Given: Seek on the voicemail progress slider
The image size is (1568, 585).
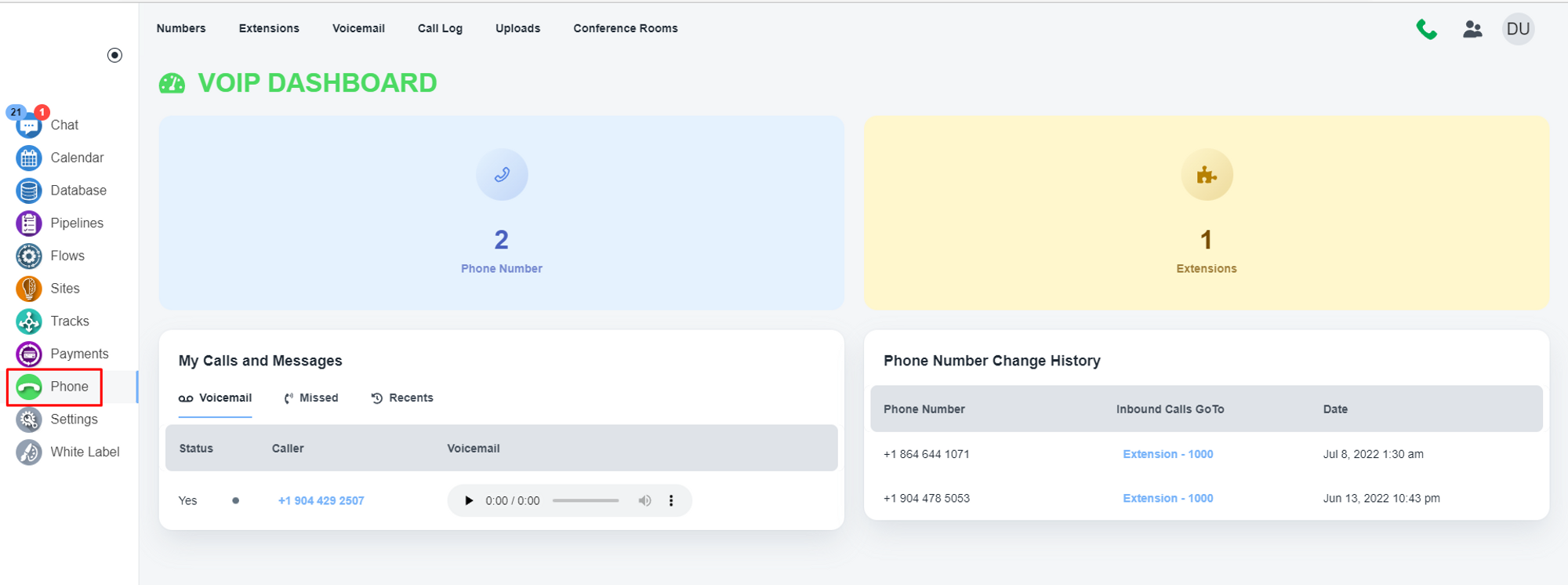Looking at the screenshot, I should (585, 501).
